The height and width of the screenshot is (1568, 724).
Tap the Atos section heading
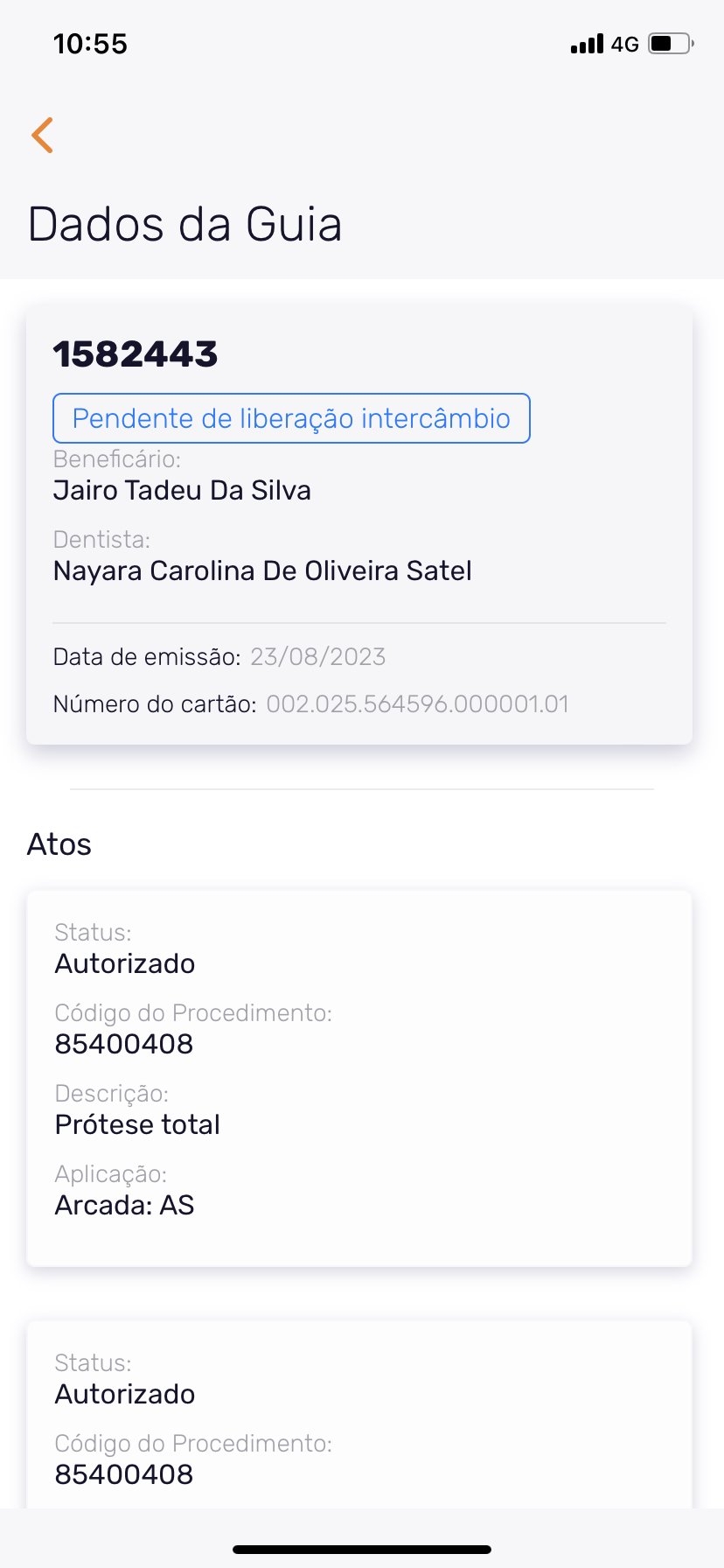coord(59,844)
